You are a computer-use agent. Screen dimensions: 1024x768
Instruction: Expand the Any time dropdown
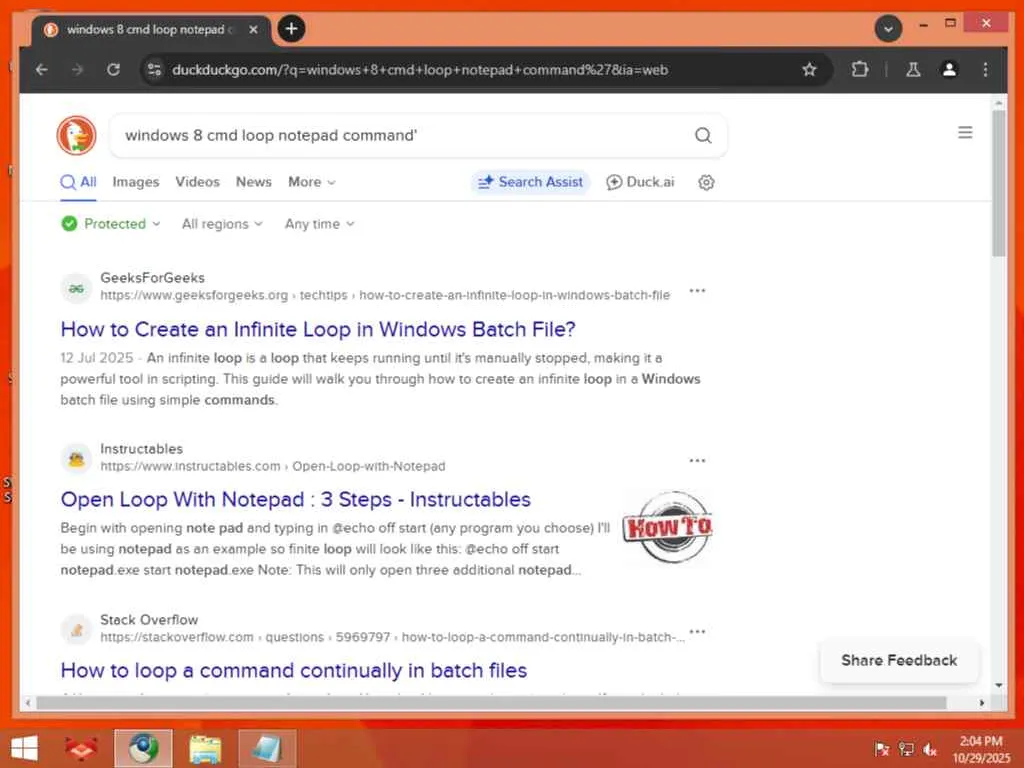[x=319, y=224]
